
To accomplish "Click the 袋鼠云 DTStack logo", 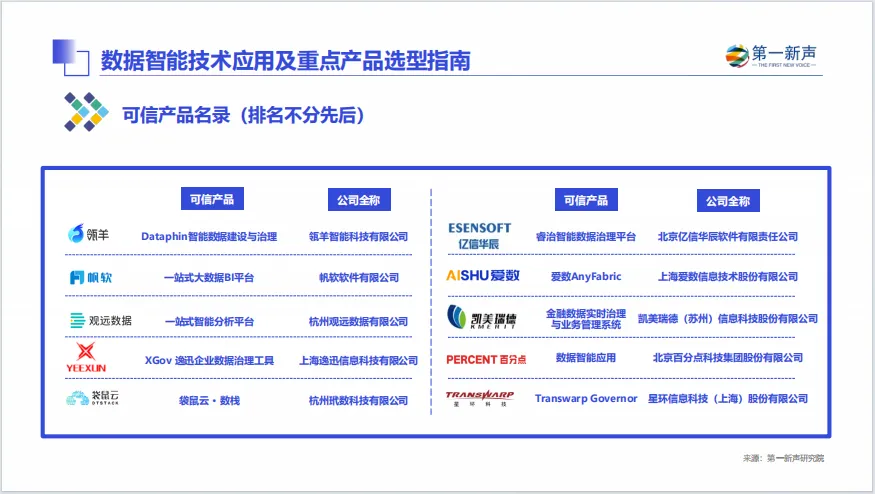I will tap(92, 397).
